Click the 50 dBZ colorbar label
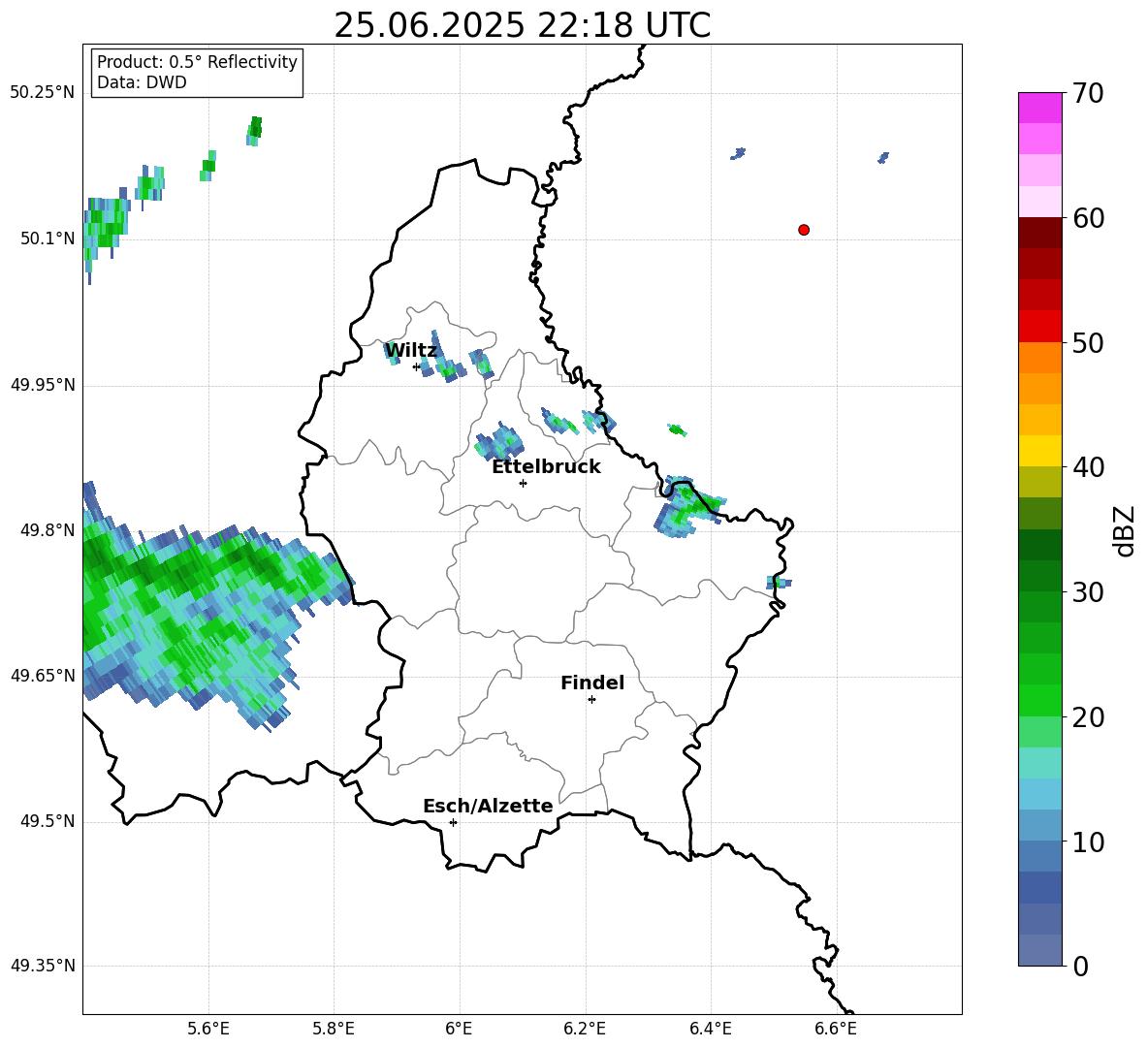 (x=1088, y=343)
